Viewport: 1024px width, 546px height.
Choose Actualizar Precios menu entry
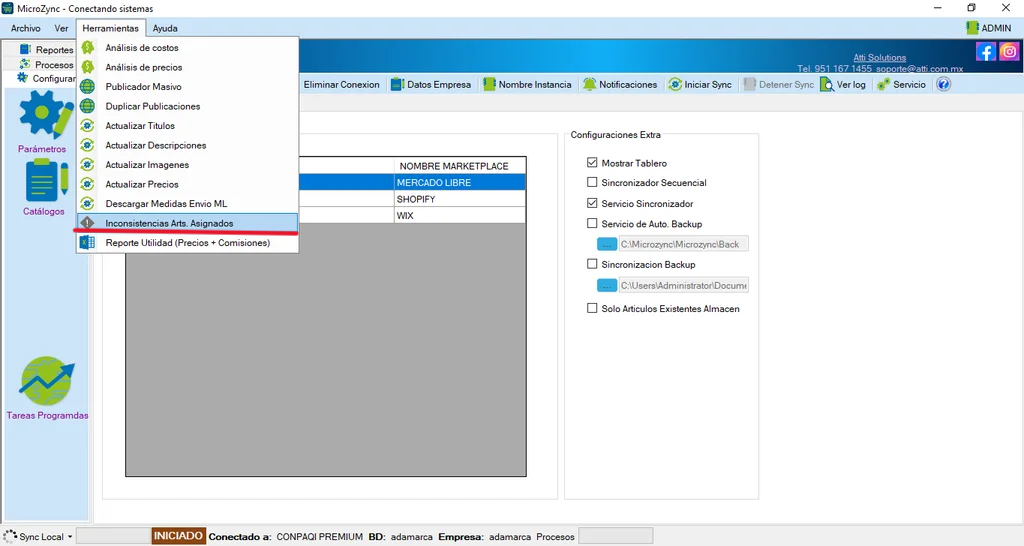pos(187,184)
